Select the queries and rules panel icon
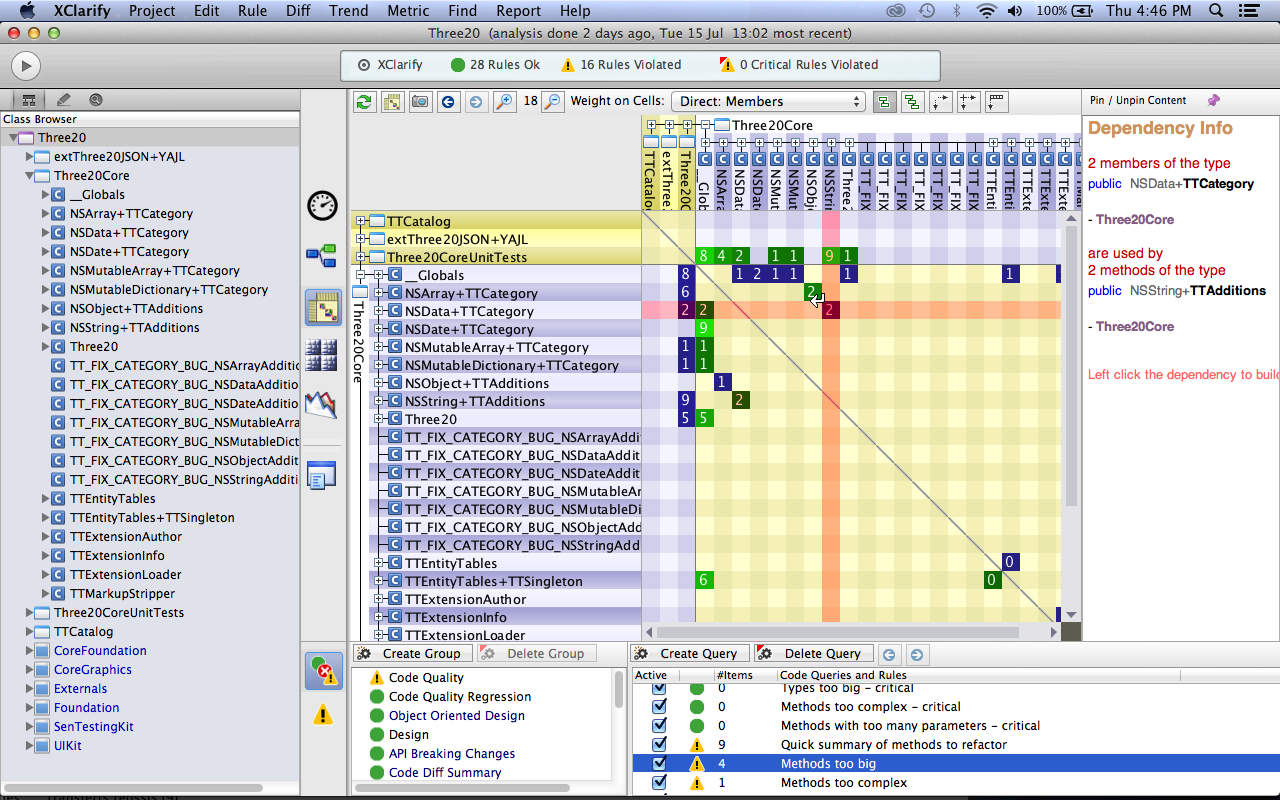The height and width of the screenshot is (800, 1280). (x=323, y=671)
